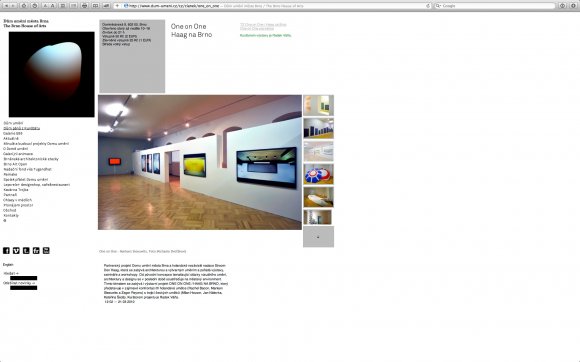Open Otisky v médiích menu link
The image size is (580, 362).
(17, 200)
